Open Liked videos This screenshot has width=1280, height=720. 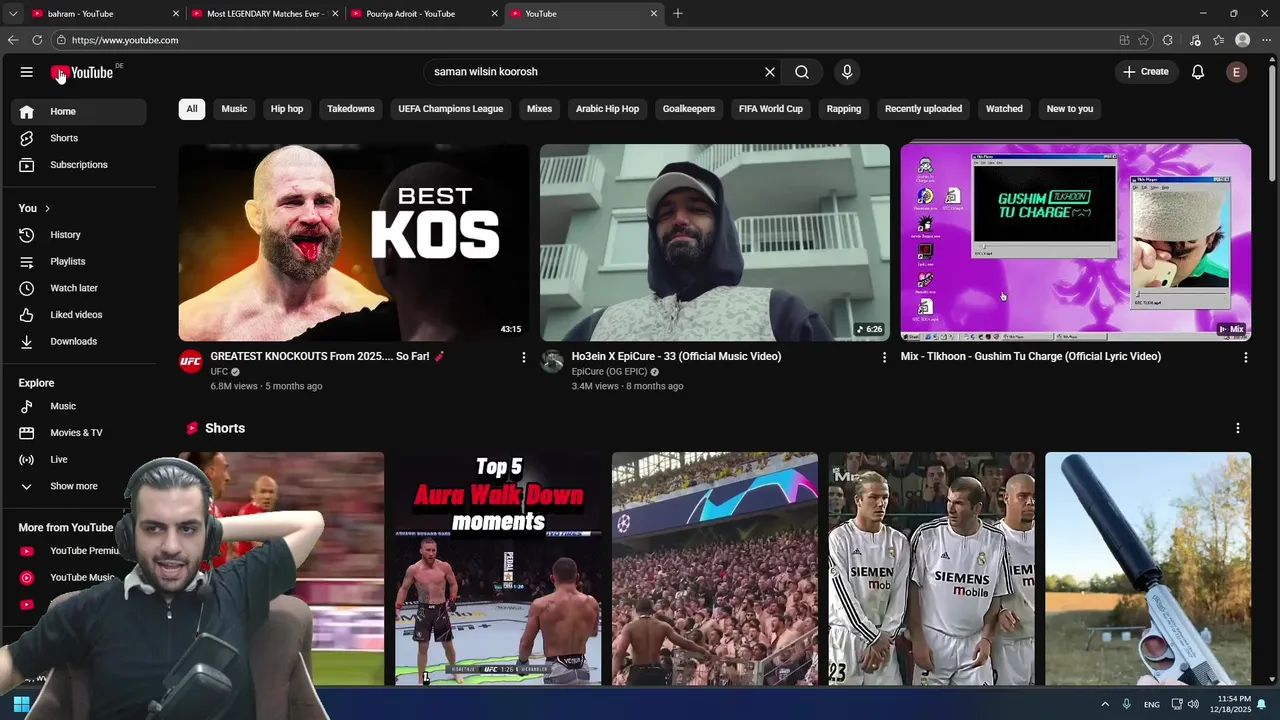78,315
